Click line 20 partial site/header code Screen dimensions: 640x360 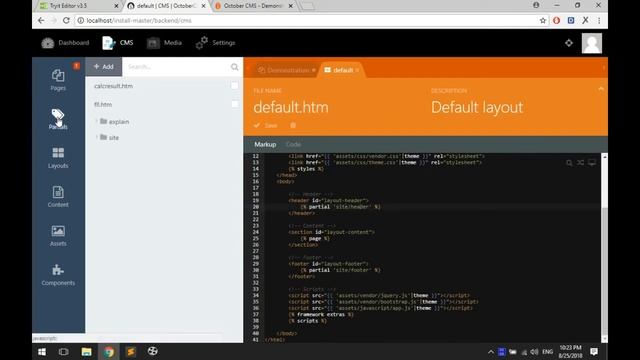pos(340,207)
